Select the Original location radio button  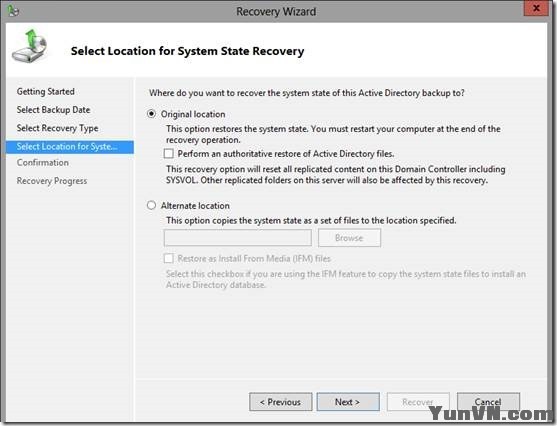(151, 114)
